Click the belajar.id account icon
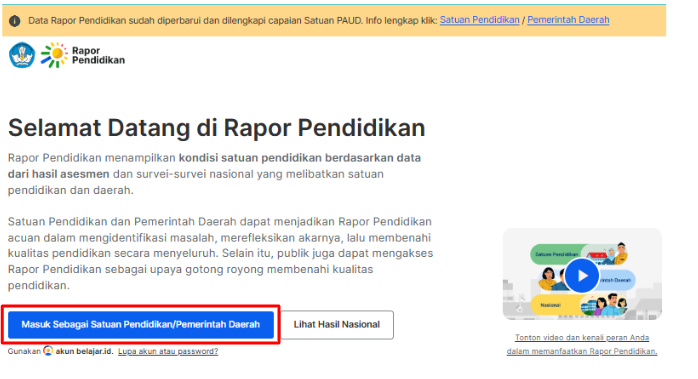Viewport: 698px width, 379px height. [x=48, y=351]
